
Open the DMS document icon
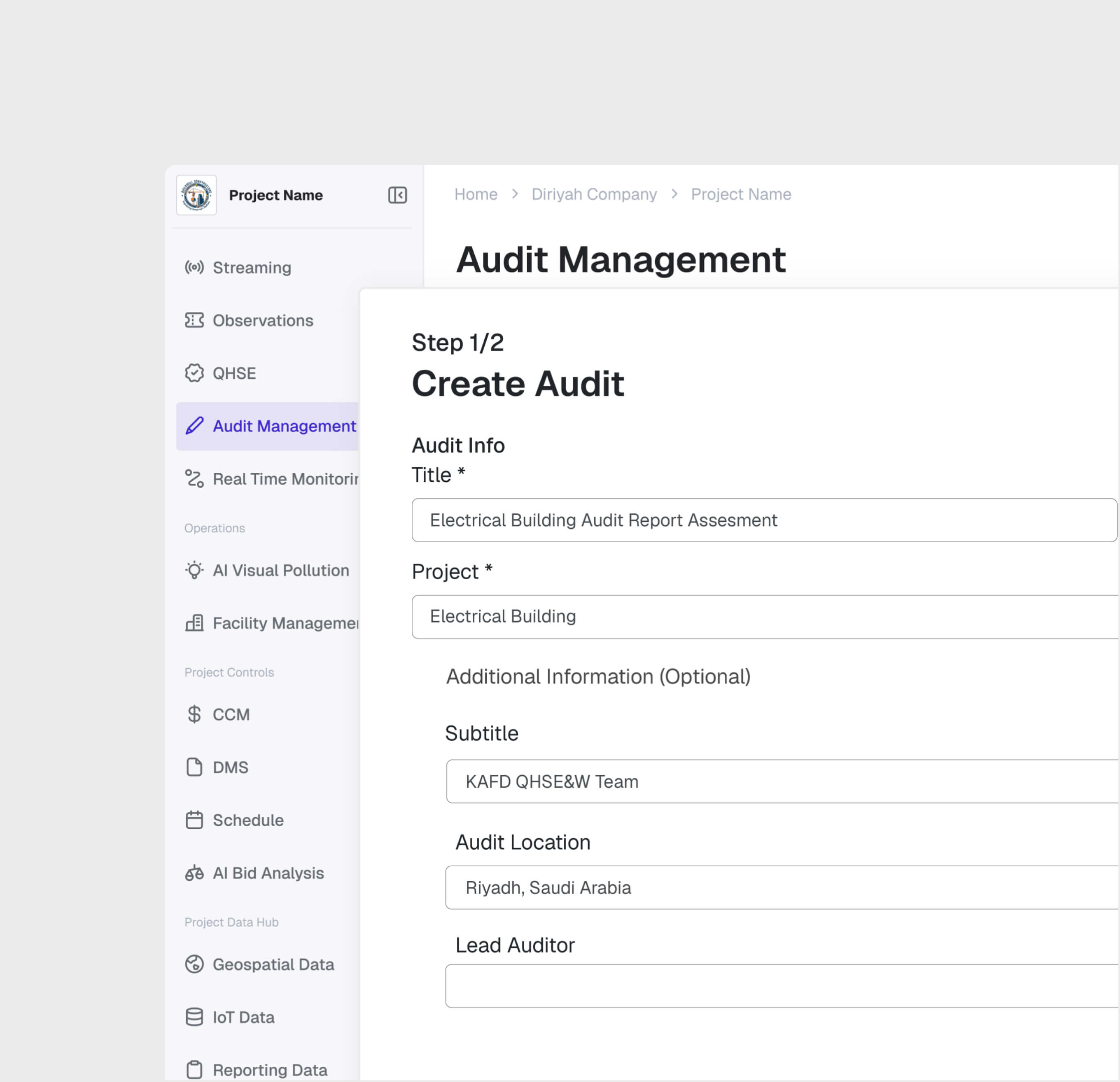pos(194,767)
